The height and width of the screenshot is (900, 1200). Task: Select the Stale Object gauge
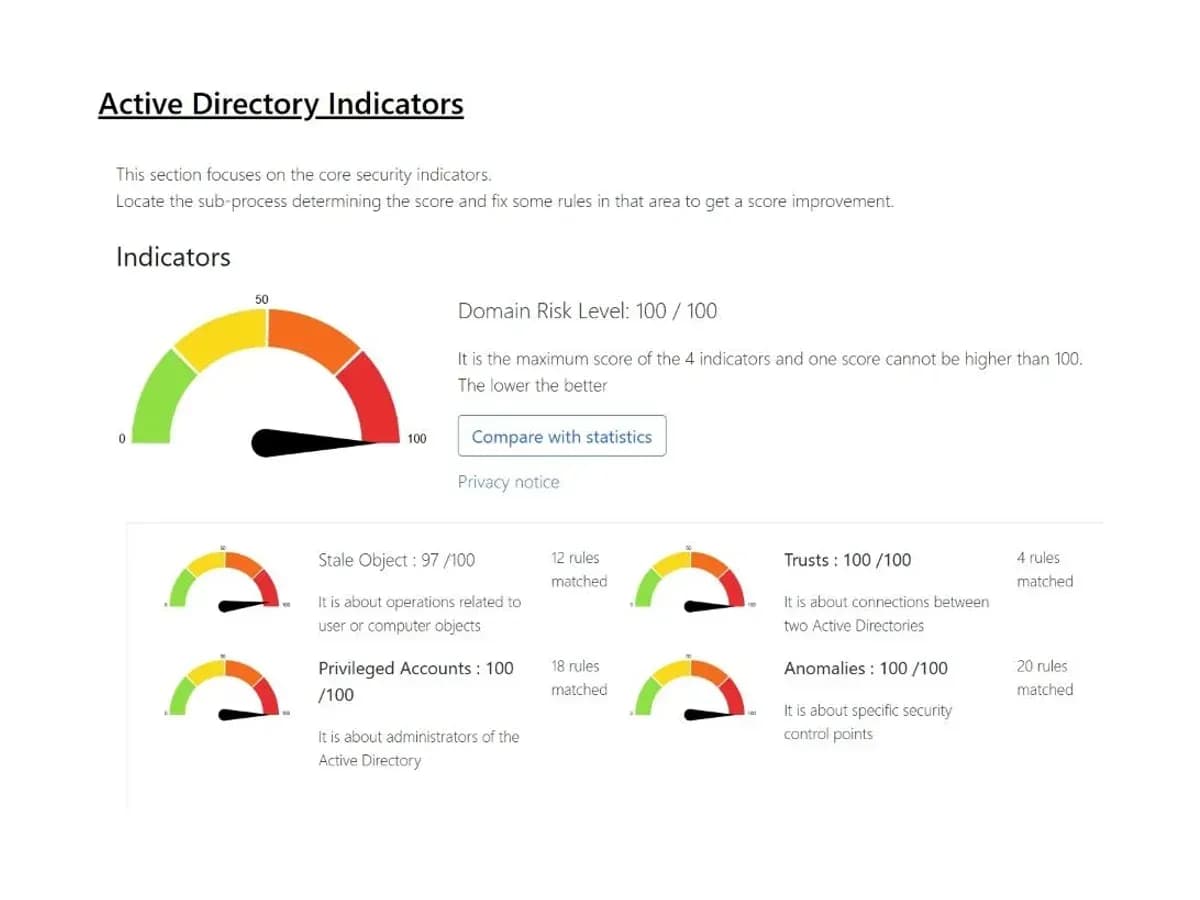point(227,580)
